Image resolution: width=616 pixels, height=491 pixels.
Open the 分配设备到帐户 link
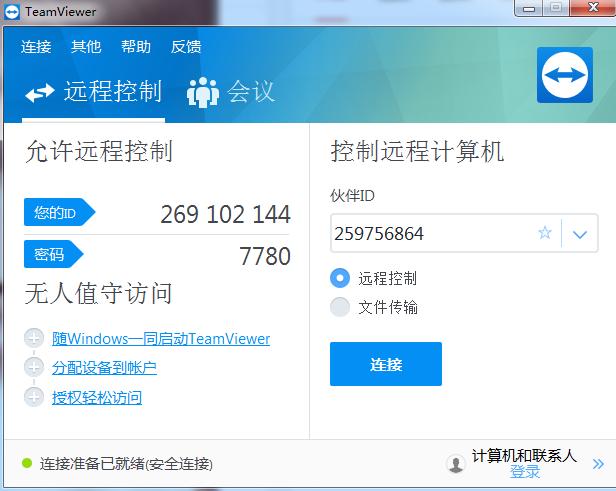[104, 368]
